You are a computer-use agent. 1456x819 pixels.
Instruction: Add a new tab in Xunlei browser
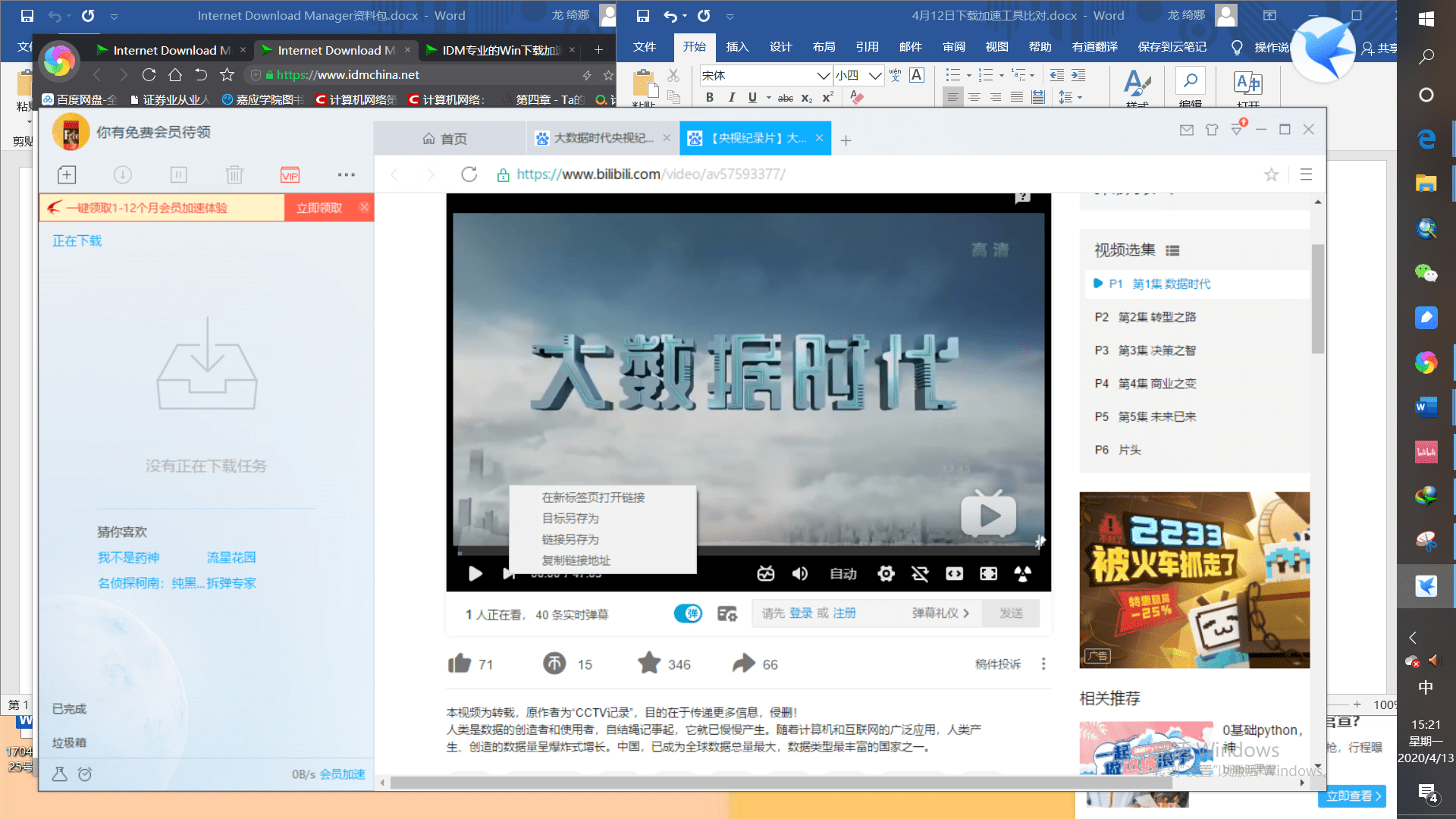click(846, 140)
